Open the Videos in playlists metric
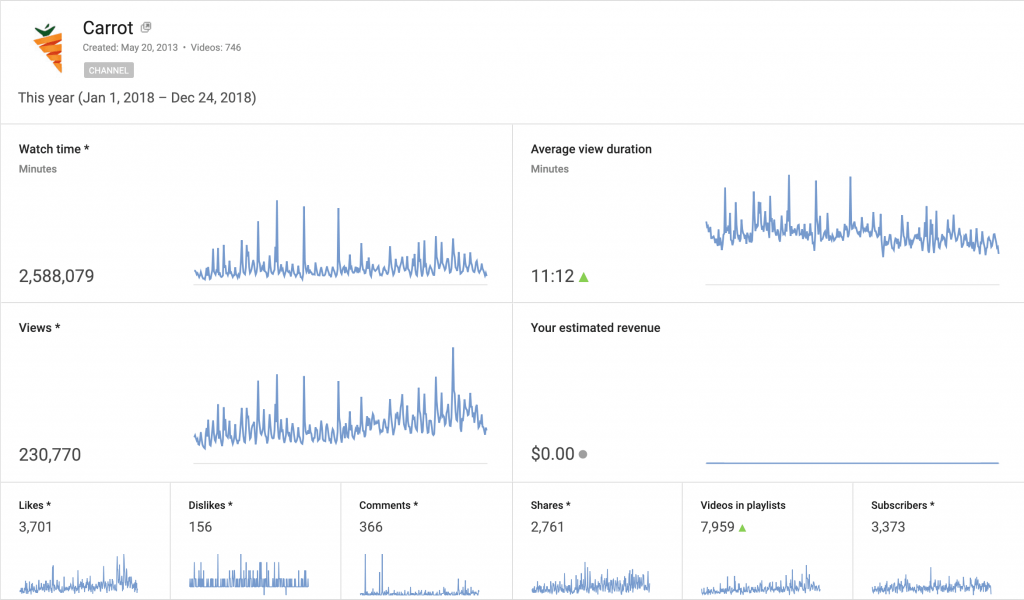Viewport: 1024px width, 600px height. click(743, 506)
